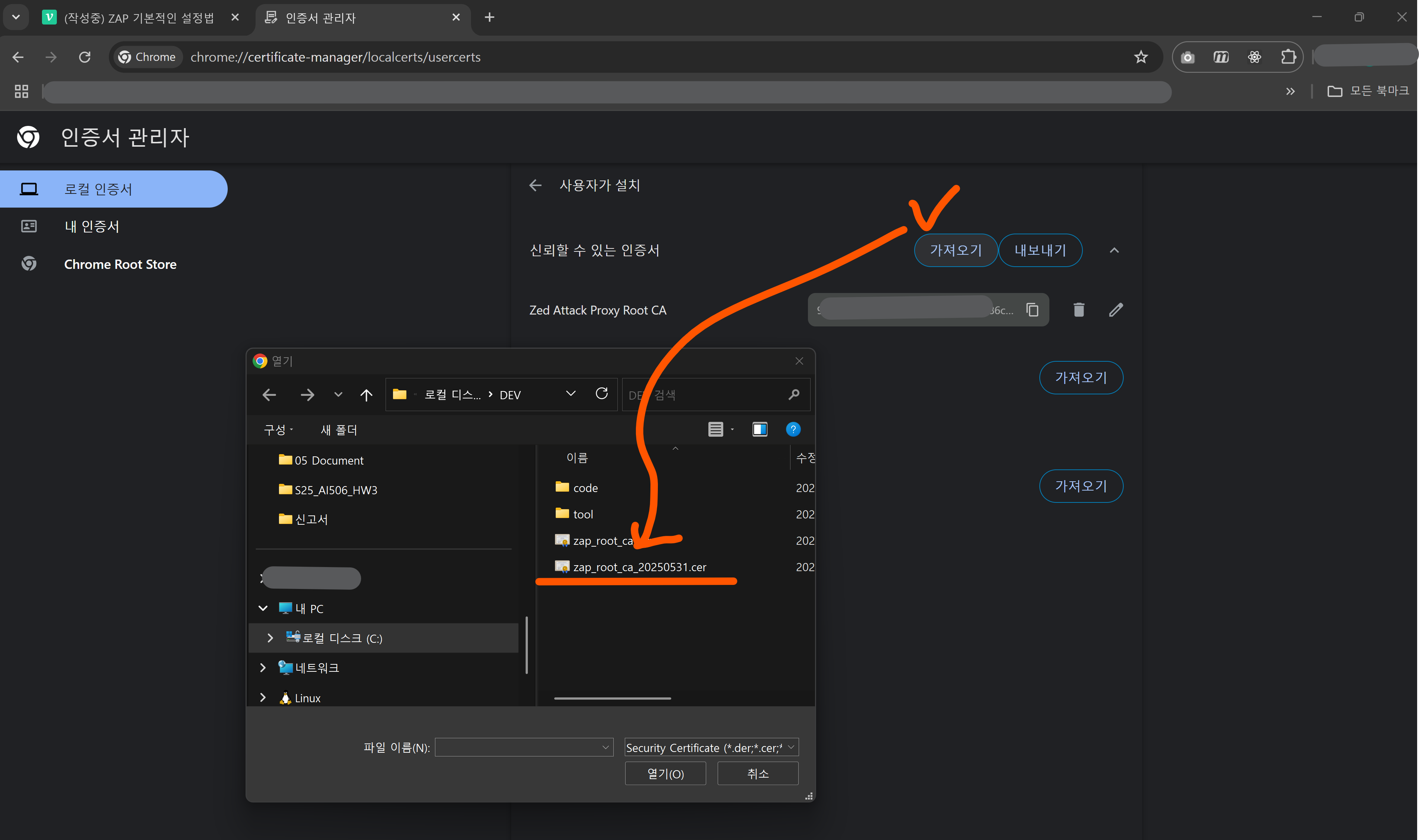The height and width of the screenshot is (840, 1419).
Task: Expand the 로컬 디스크 (C:) tree node
Action: (270, 638)
